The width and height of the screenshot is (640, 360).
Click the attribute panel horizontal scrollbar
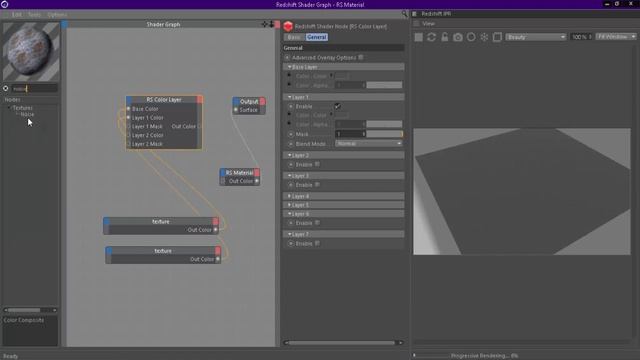click(342, 343)
